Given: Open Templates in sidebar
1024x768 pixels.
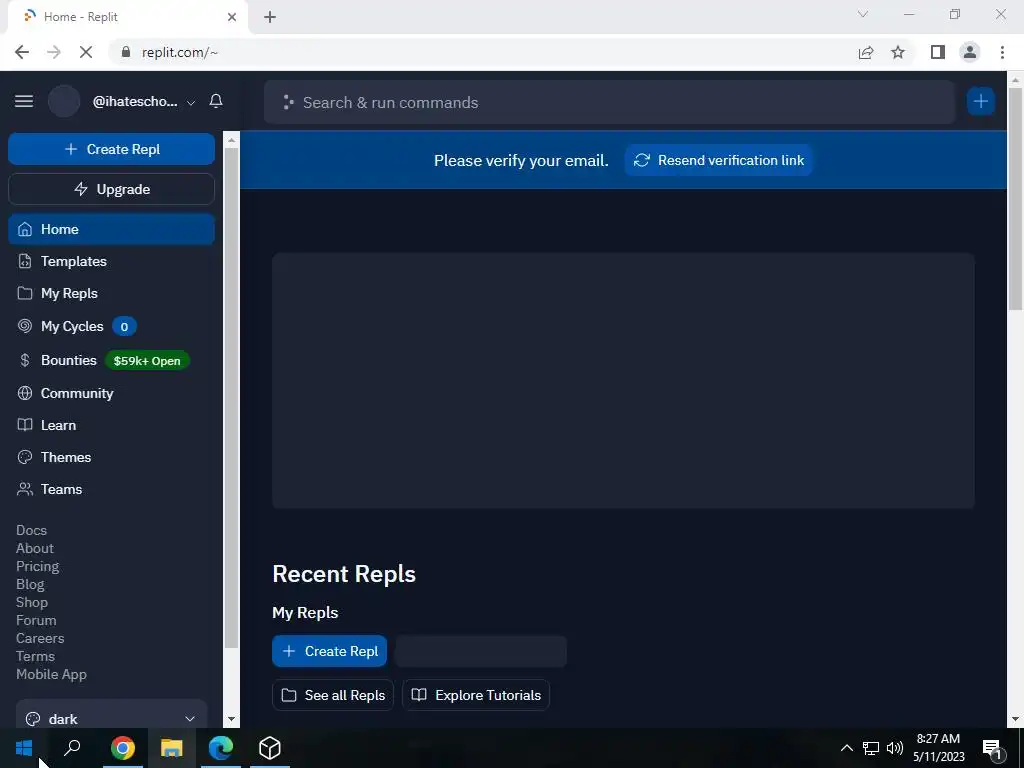Looking at the screenshot, I should 112,261.
